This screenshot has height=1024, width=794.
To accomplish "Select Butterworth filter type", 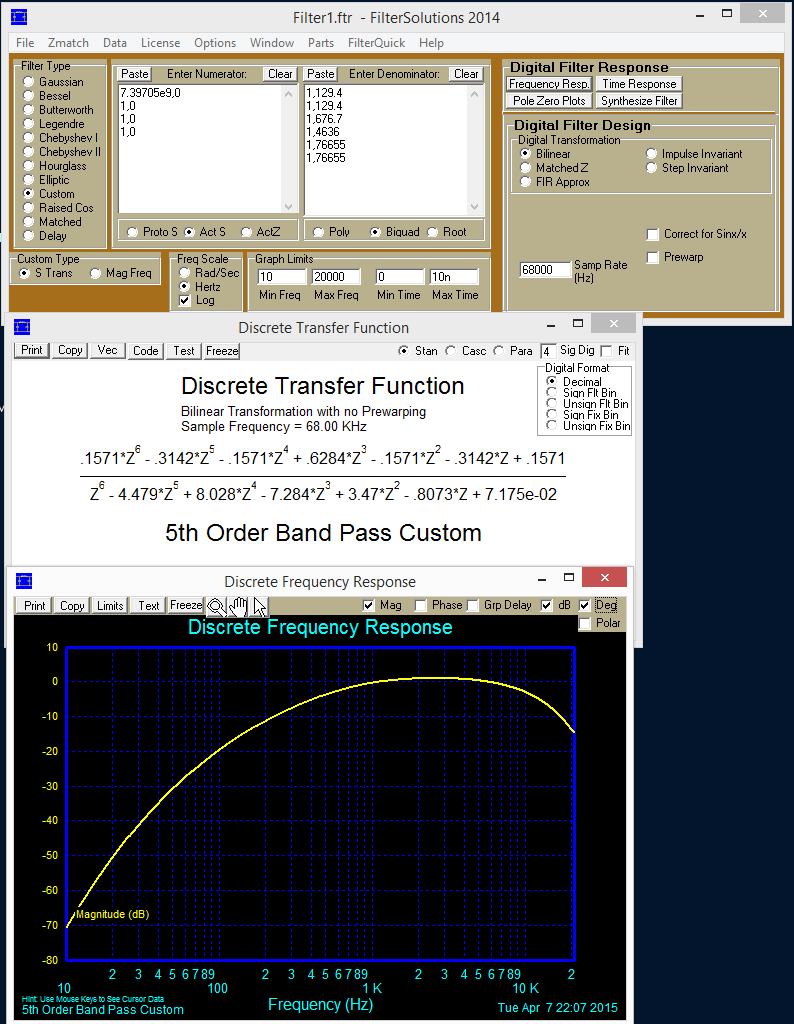I will (x=30, y=110).
